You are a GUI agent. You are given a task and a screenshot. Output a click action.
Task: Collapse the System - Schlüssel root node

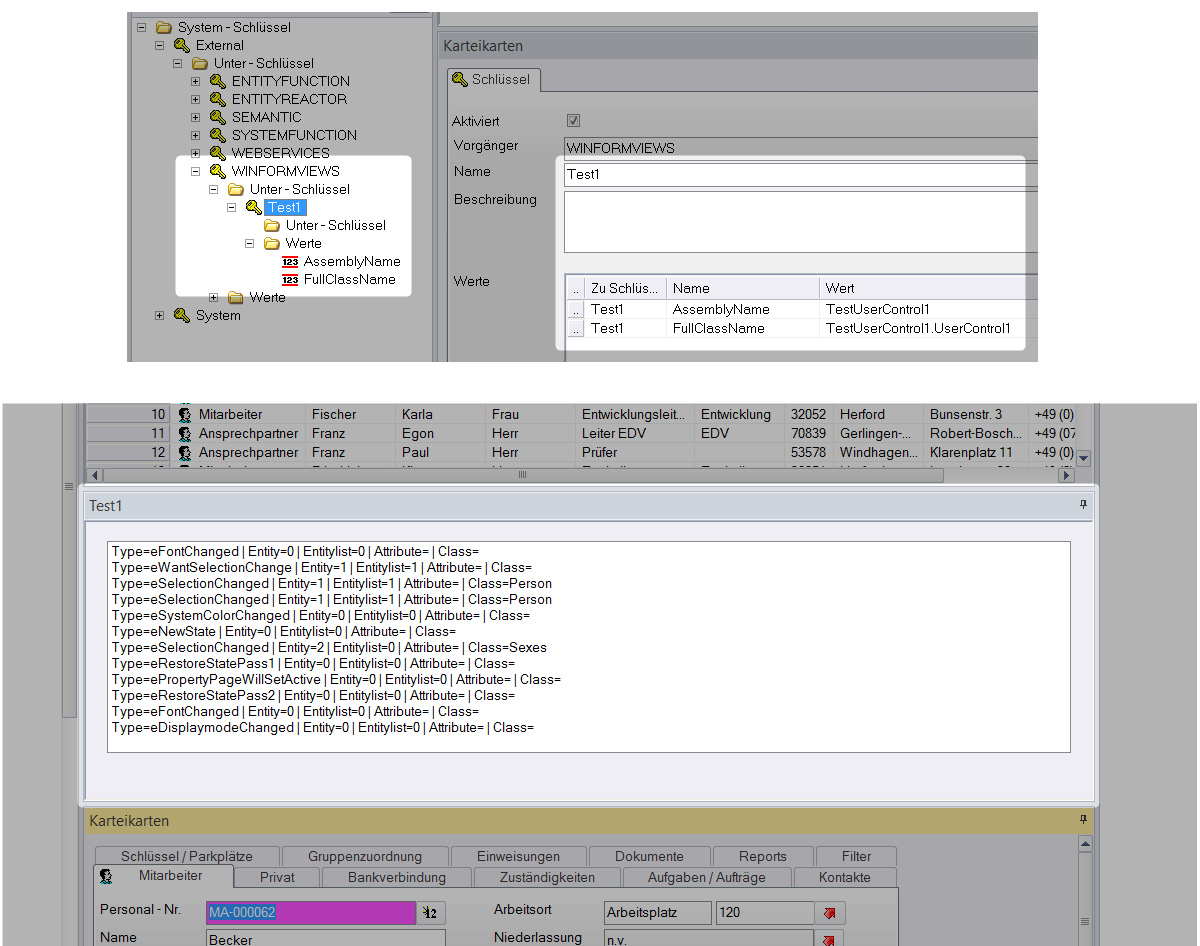[x=142, y=27]
